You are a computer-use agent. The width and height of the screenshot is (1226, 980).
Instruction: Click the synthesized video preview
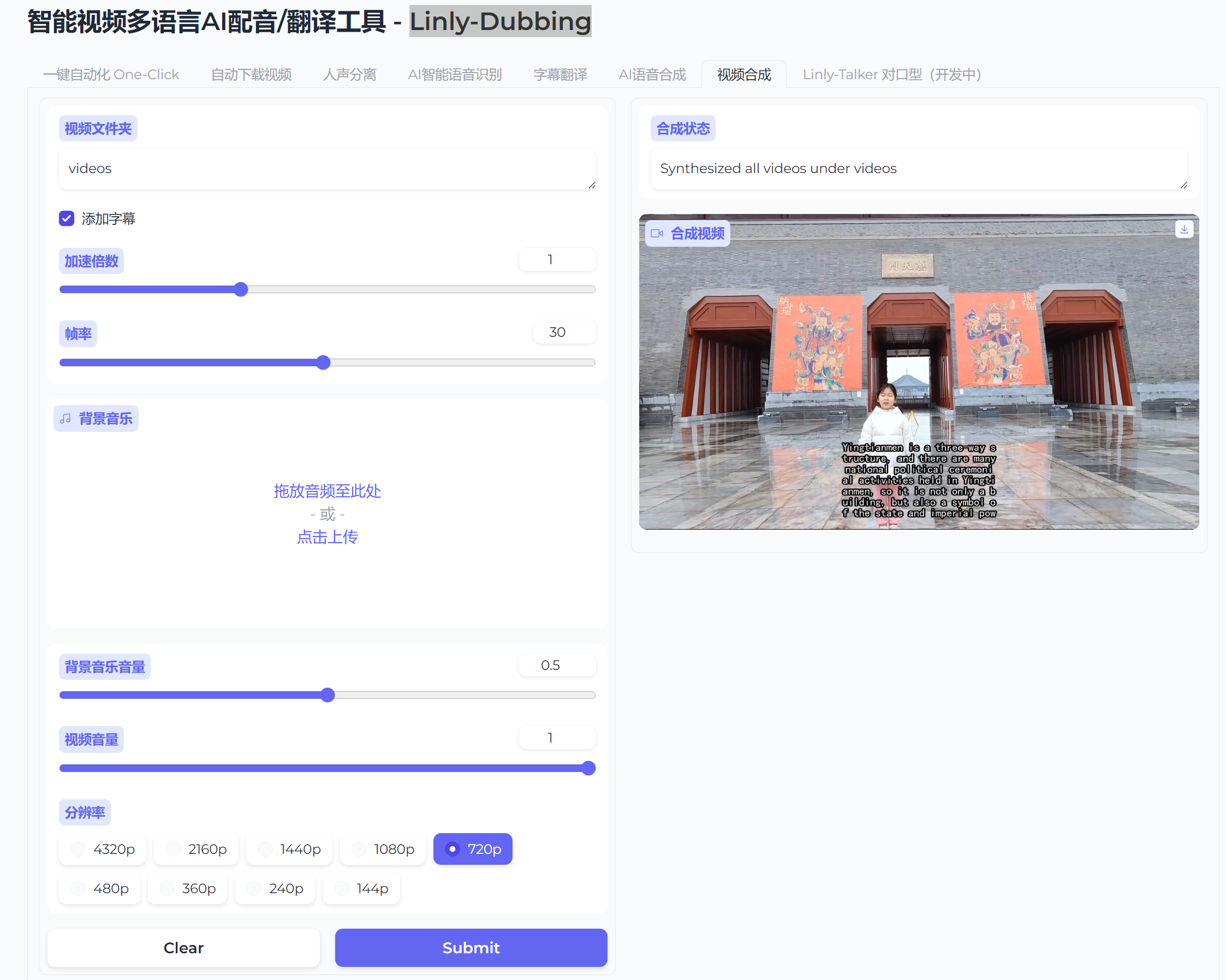pyautogui.click(x=918, y=372)
